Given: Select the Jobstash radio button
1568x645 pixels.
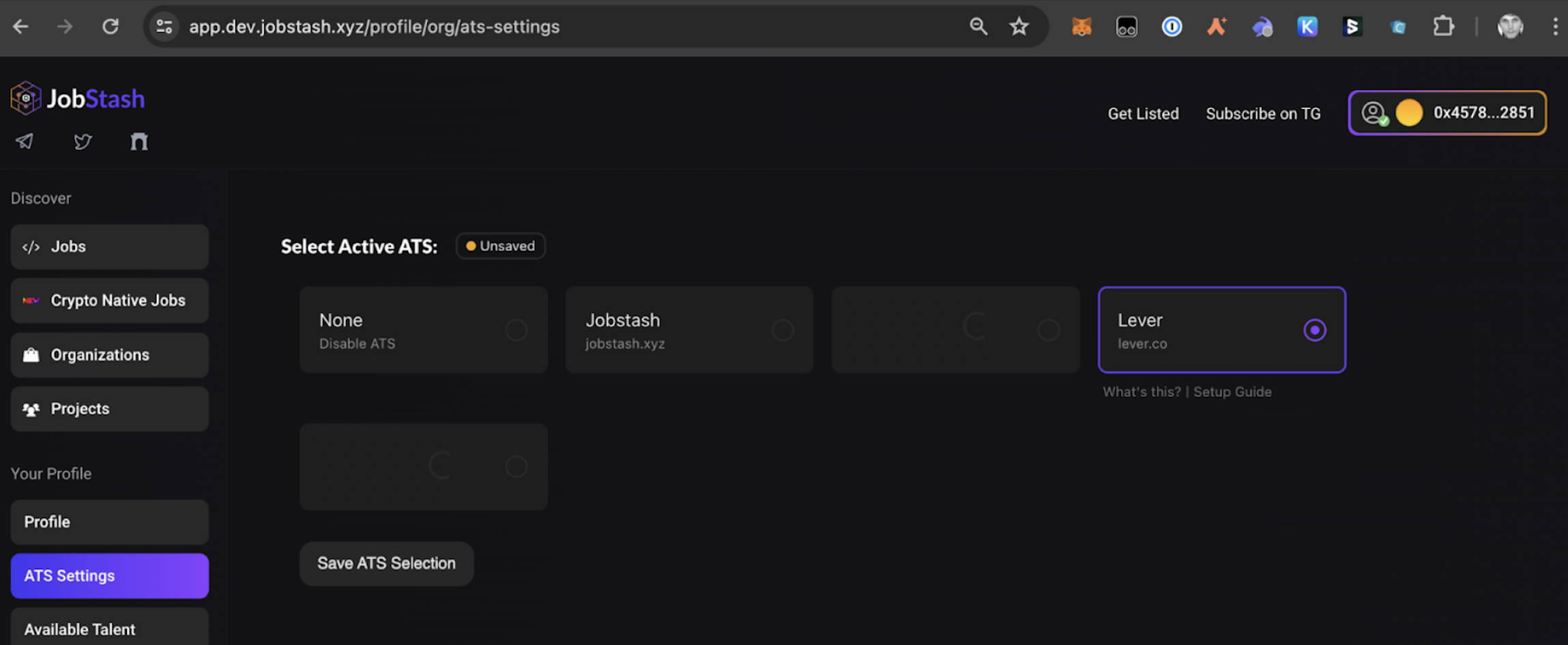Looking at the screenshot, I should click(783, 330).
